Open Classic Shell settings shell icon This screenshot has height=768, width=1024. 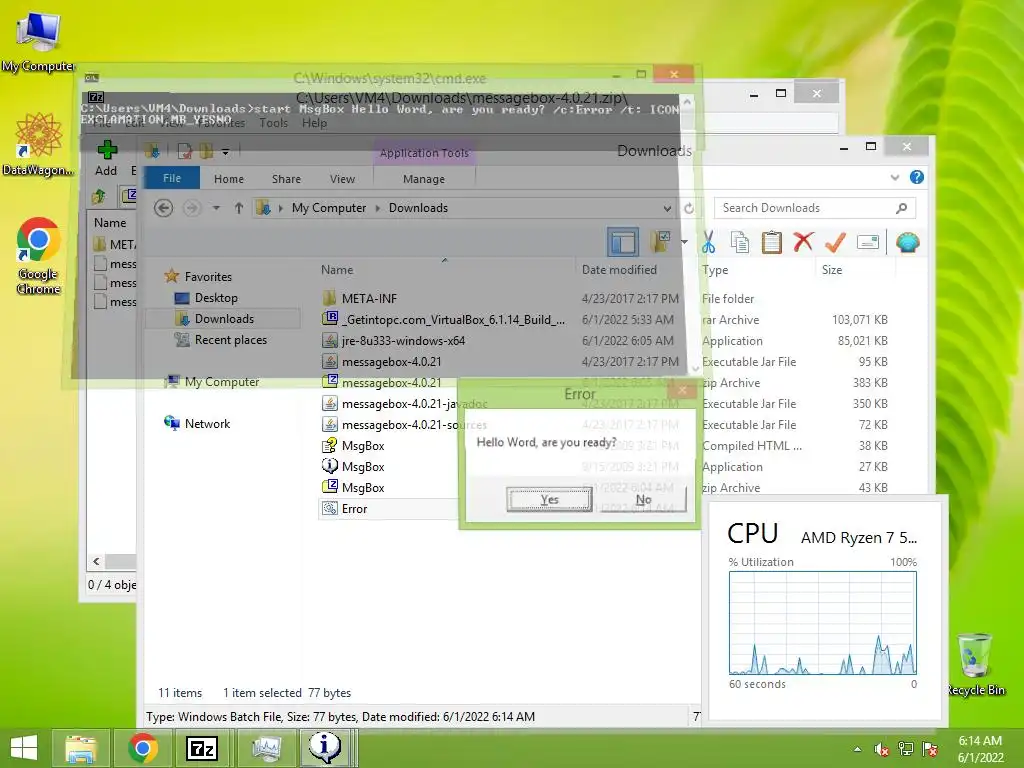[x=908, y=242]
